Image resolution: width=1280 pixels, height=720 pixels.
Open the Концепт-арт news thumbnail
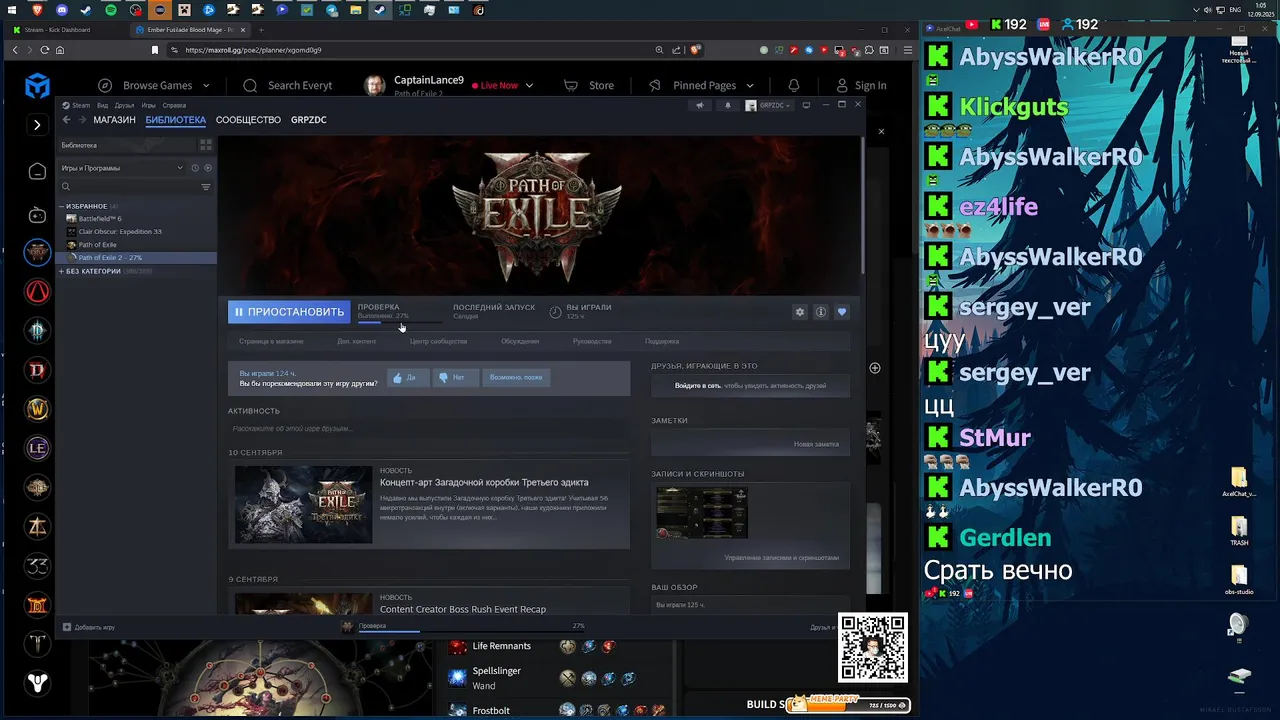pos(303,504)
